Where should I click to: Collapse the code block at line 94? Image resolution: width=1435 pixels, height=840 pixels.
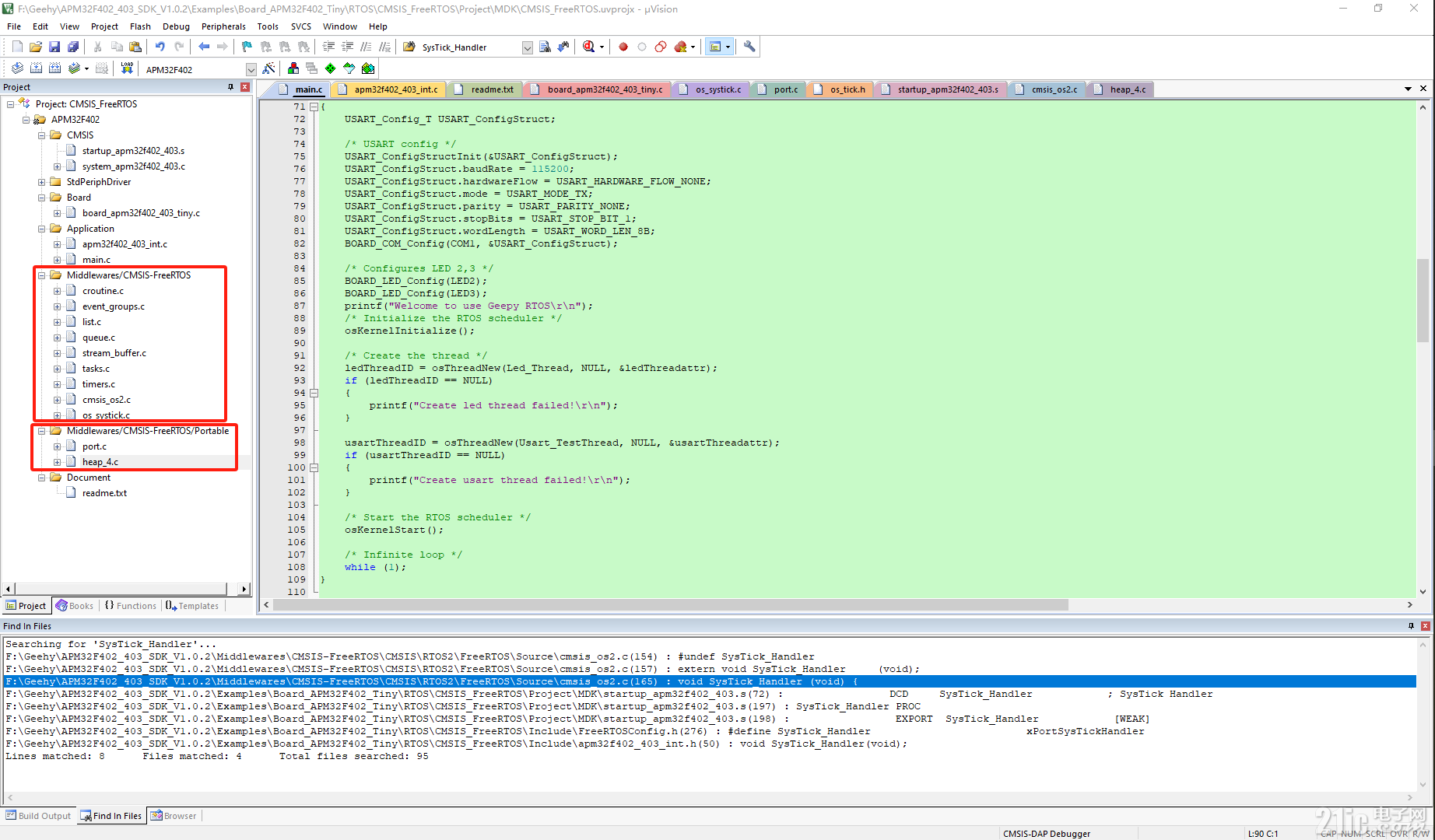pyautogui.click(x=314, y=393)
